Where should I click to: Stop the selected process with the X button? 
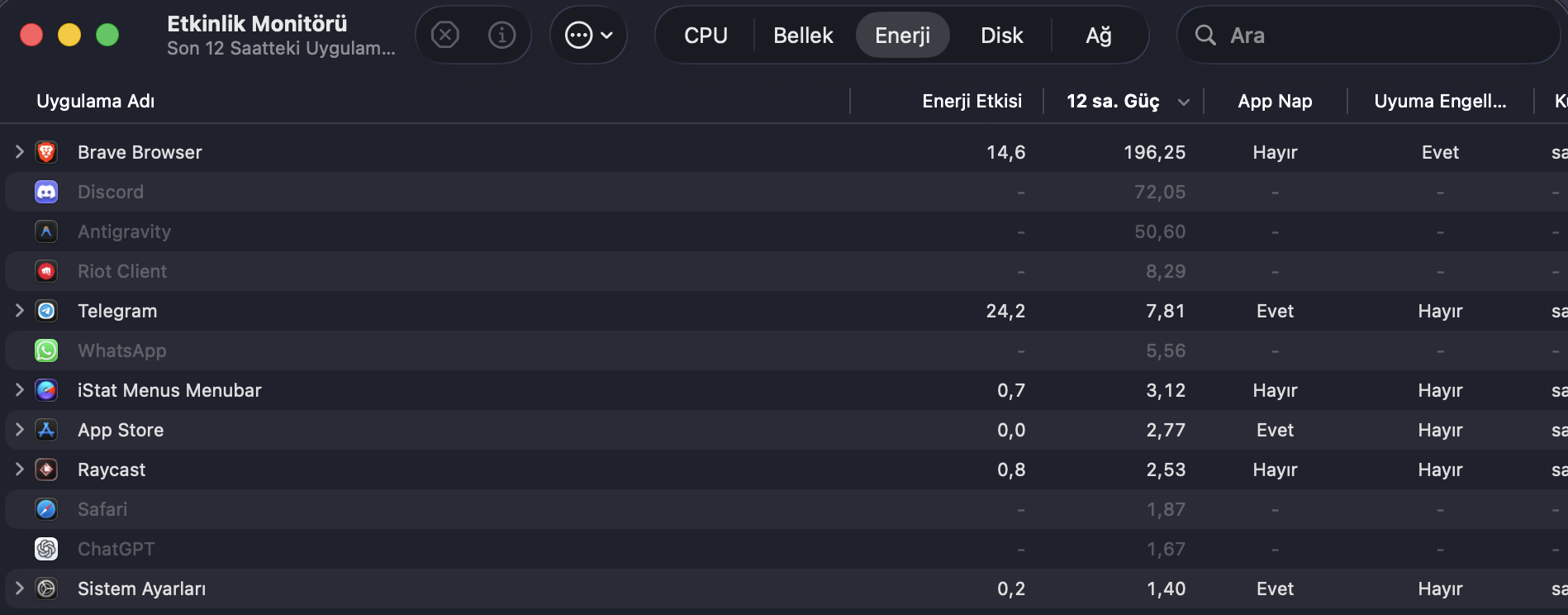pyautogui.click(x=445, y=35)
